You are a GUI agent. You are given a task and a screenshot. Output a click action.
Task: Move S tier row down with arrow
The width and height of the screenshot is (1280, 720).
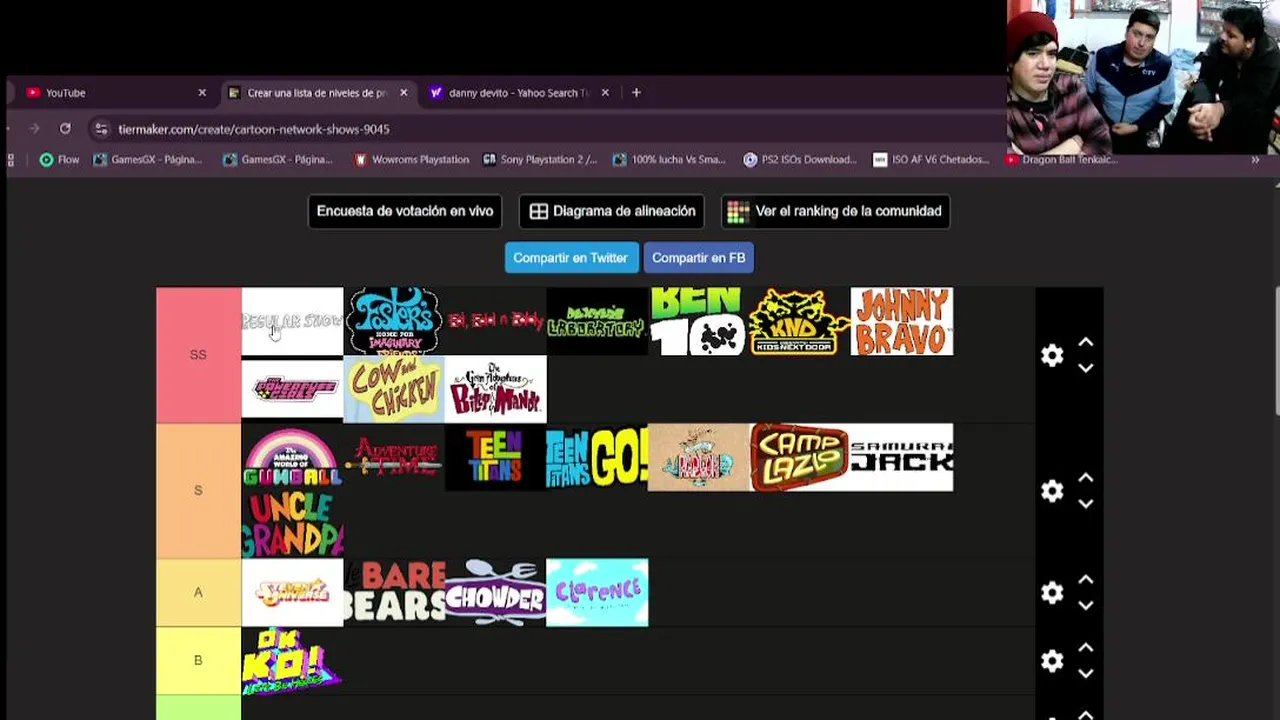[x=1086, y=504]
